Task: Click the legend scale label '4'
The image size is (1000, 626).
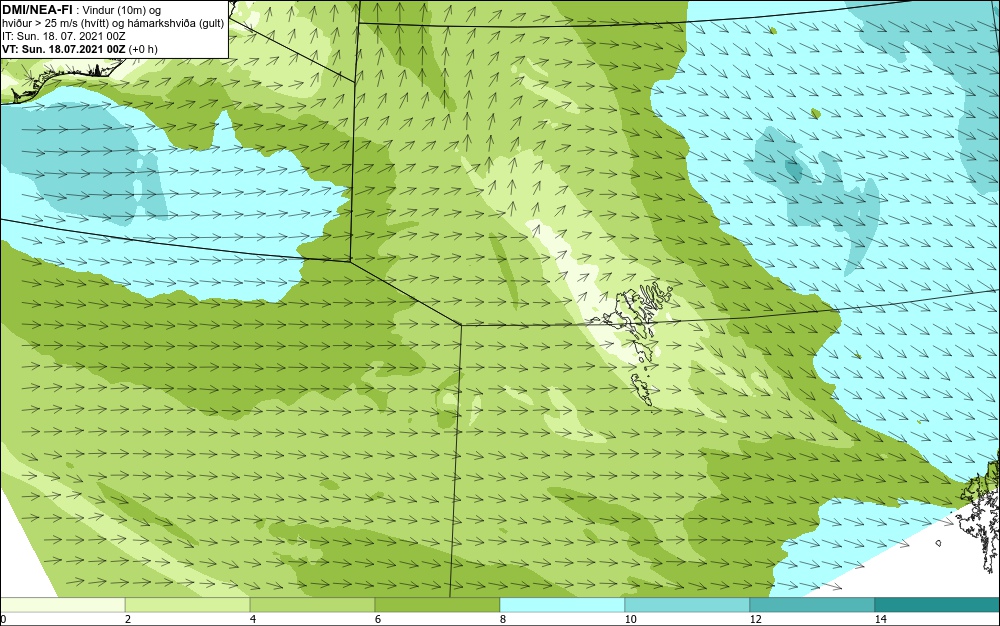Action: 253,619
